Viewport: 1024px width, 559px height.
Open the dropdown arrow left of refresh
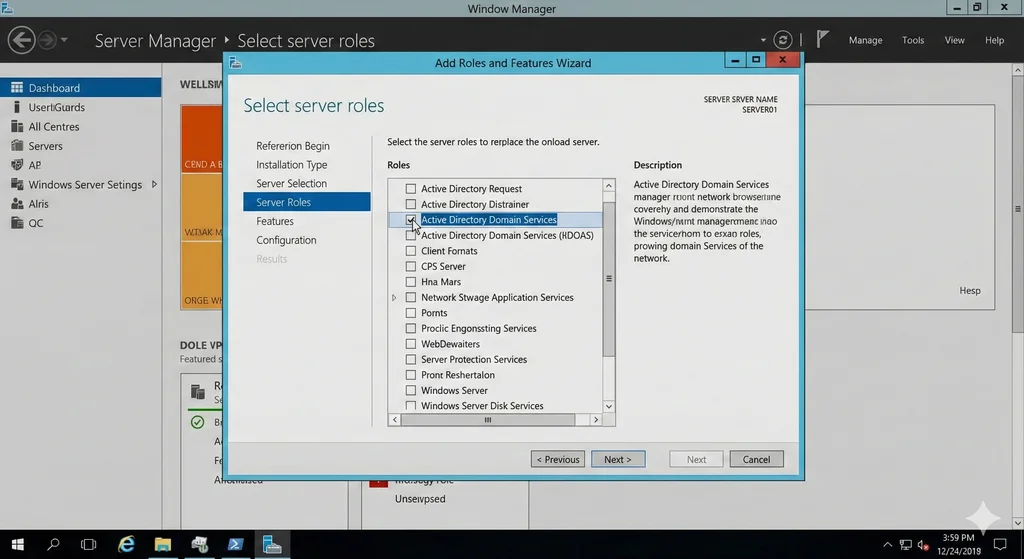point(763,40)
